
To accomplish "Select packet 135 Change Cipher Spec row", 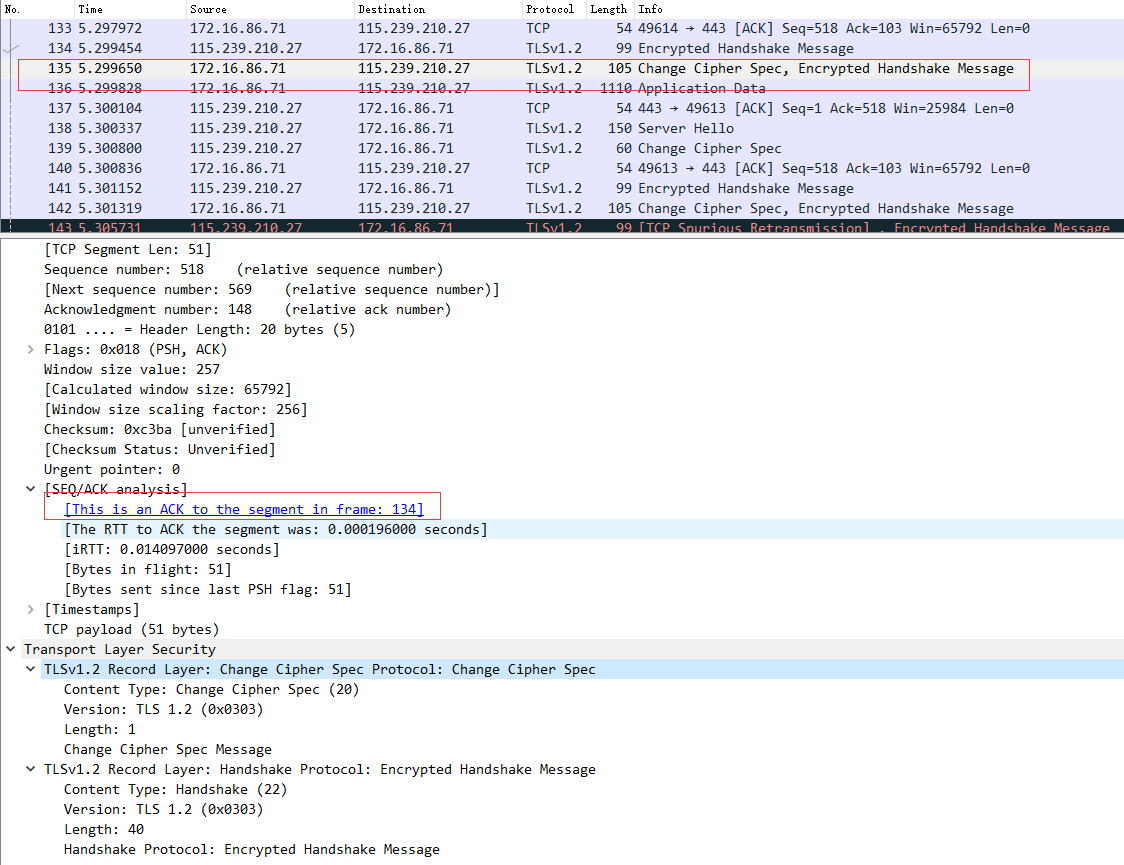I will 562,69.
